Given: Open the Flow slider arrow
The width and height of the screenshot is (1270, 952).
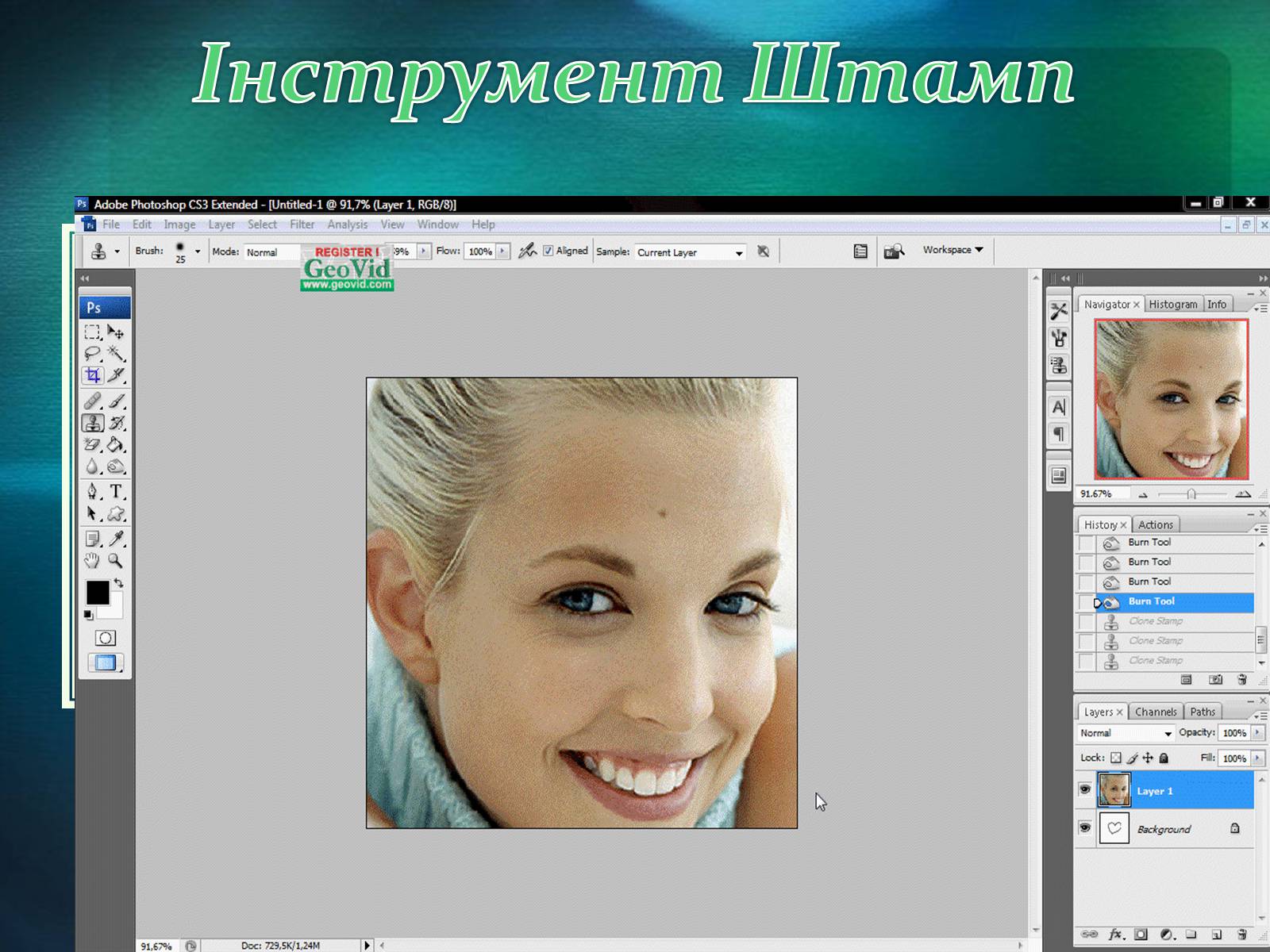Looking at the screenshot, I should point(502,251).
